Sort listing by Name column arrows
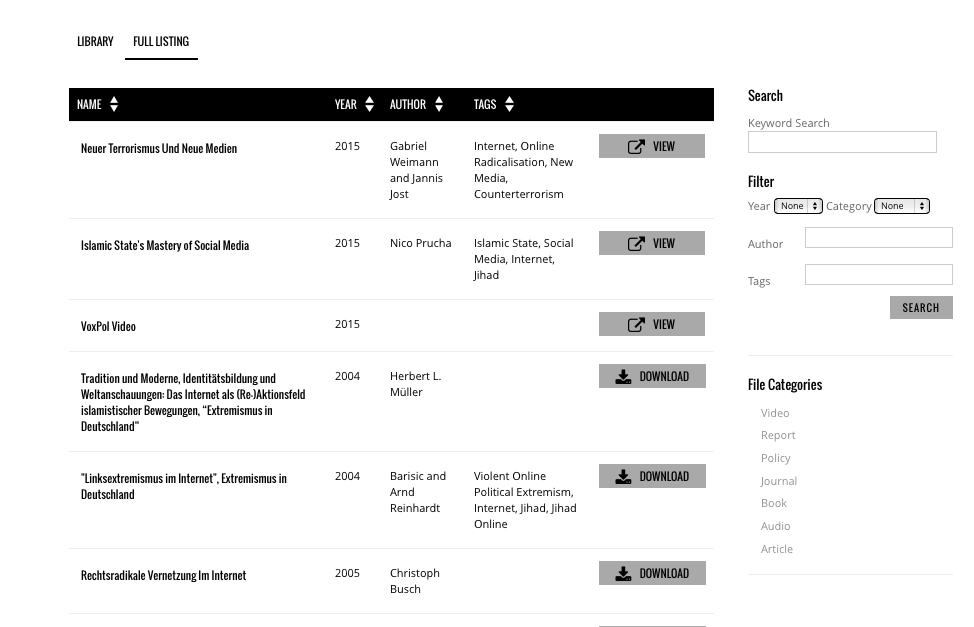This screenshot has height=627, width=974. coord(114,104)
